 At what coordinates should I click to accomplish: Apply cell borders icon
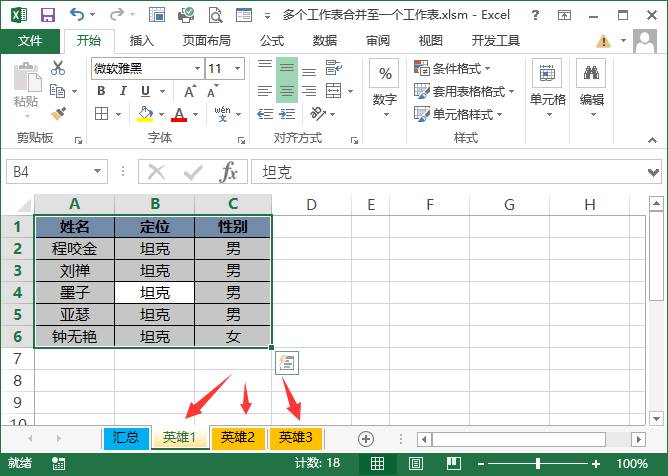(x=101, y=114)
